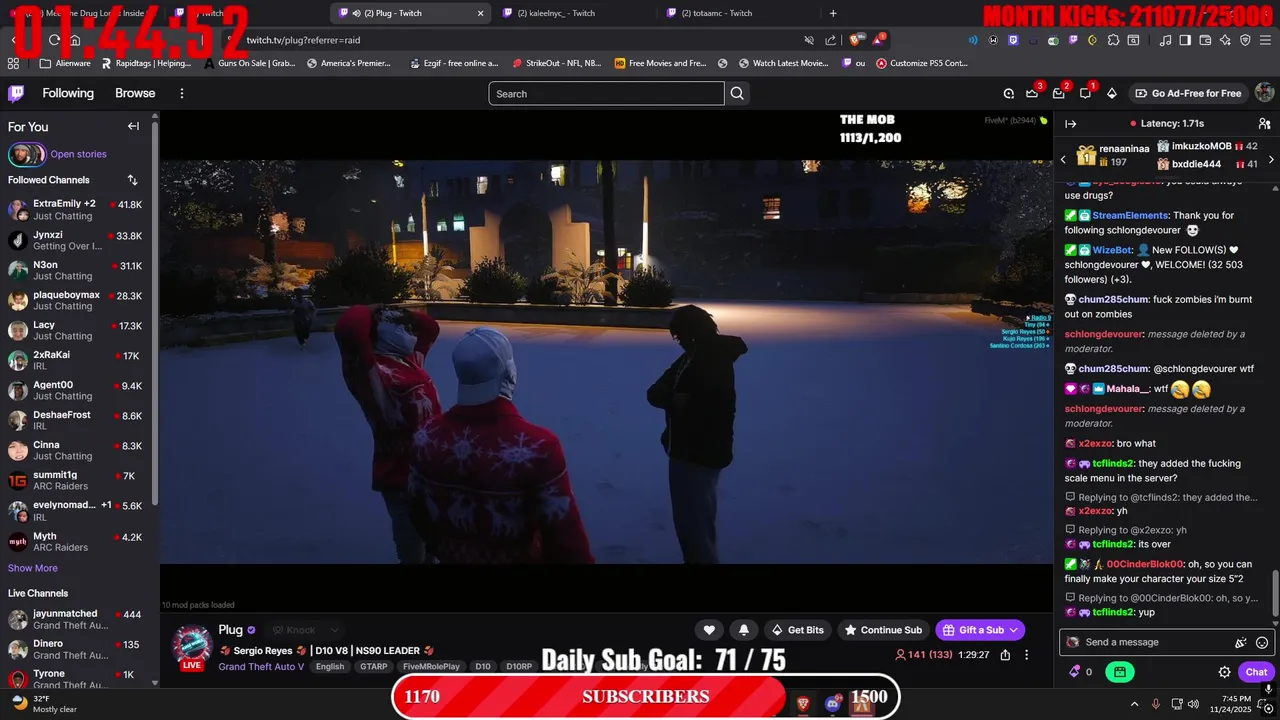1280x720 pixels.
Task: Toggle browser sidebar panel icon
Action: pos(1185,40)
